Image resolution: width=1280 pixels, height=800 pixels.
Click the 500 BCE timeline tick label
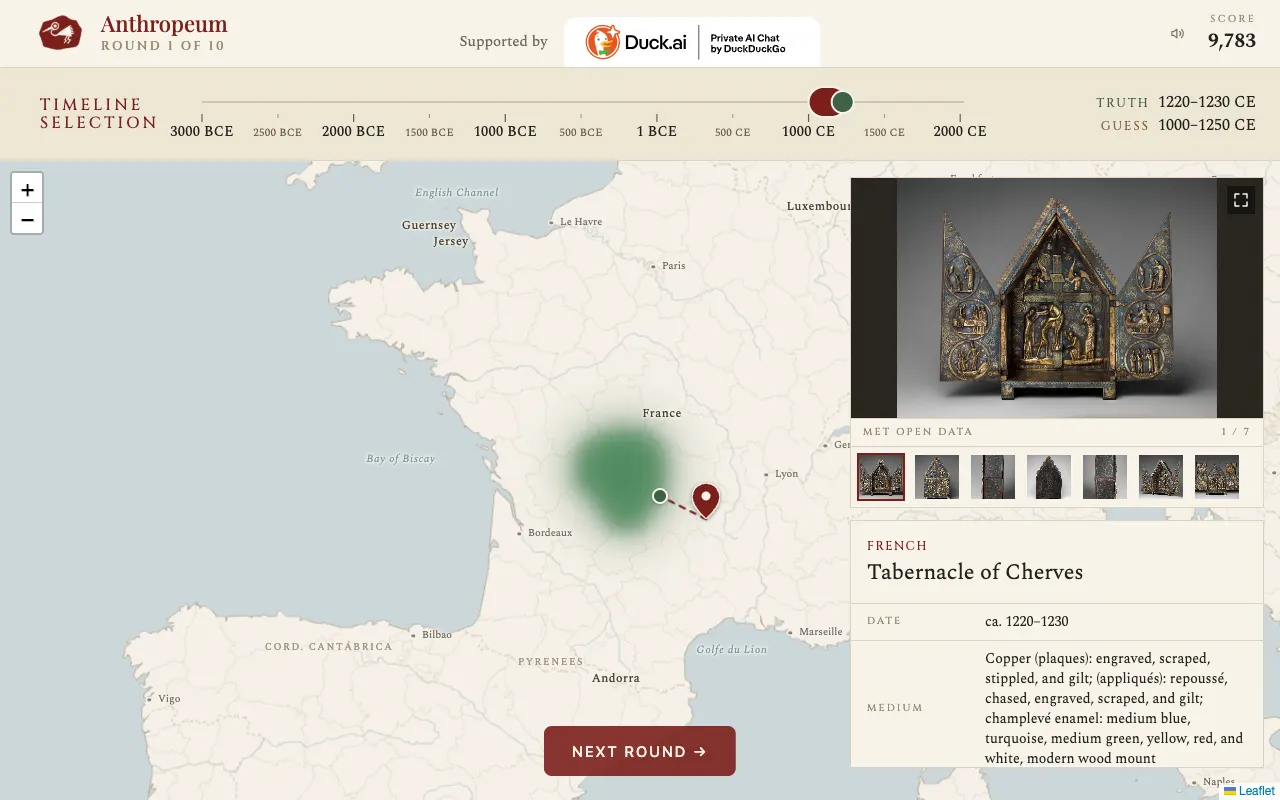(x=581, y=132)
